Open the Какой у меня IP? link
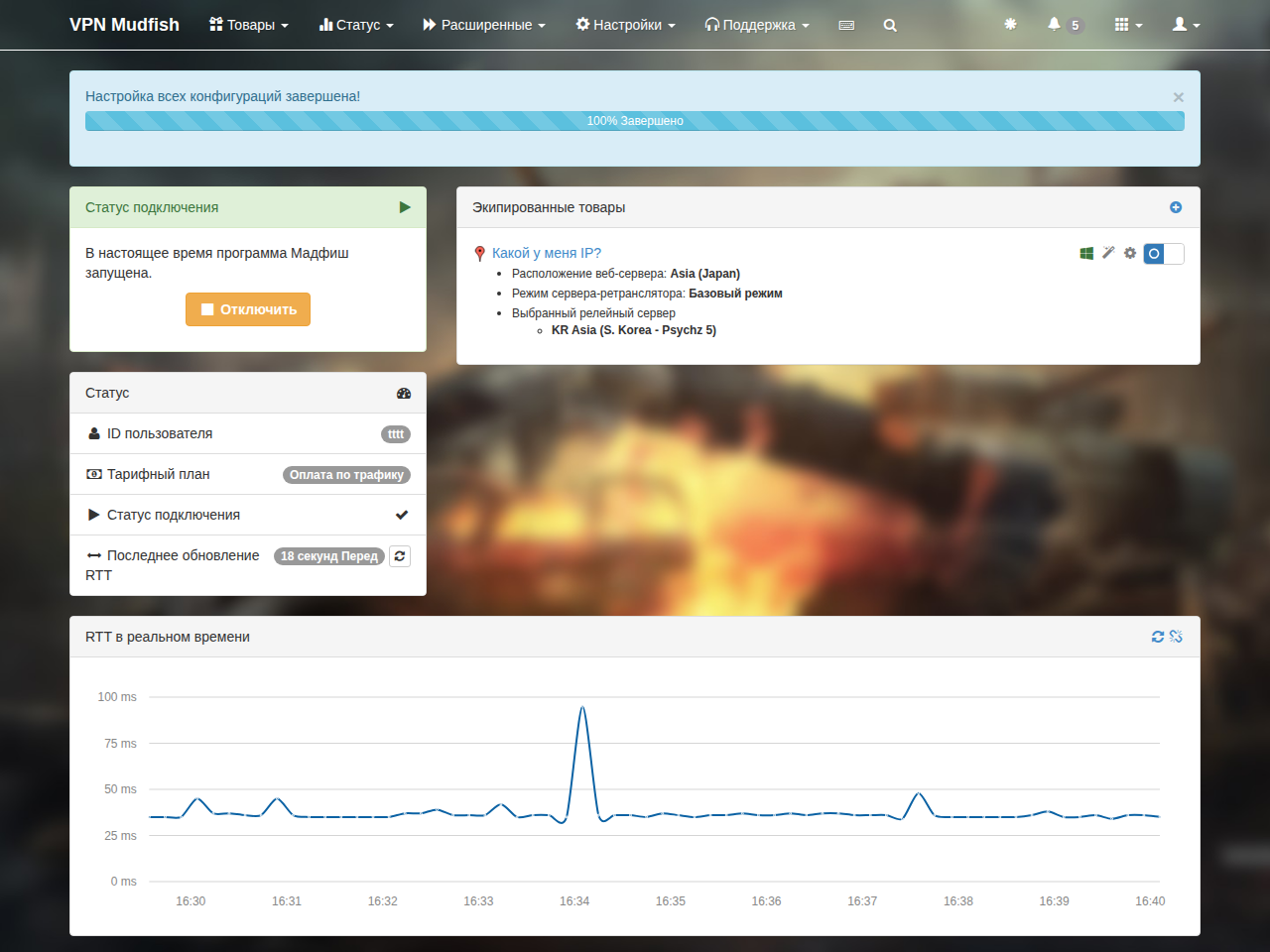 (x=547, y=253)
